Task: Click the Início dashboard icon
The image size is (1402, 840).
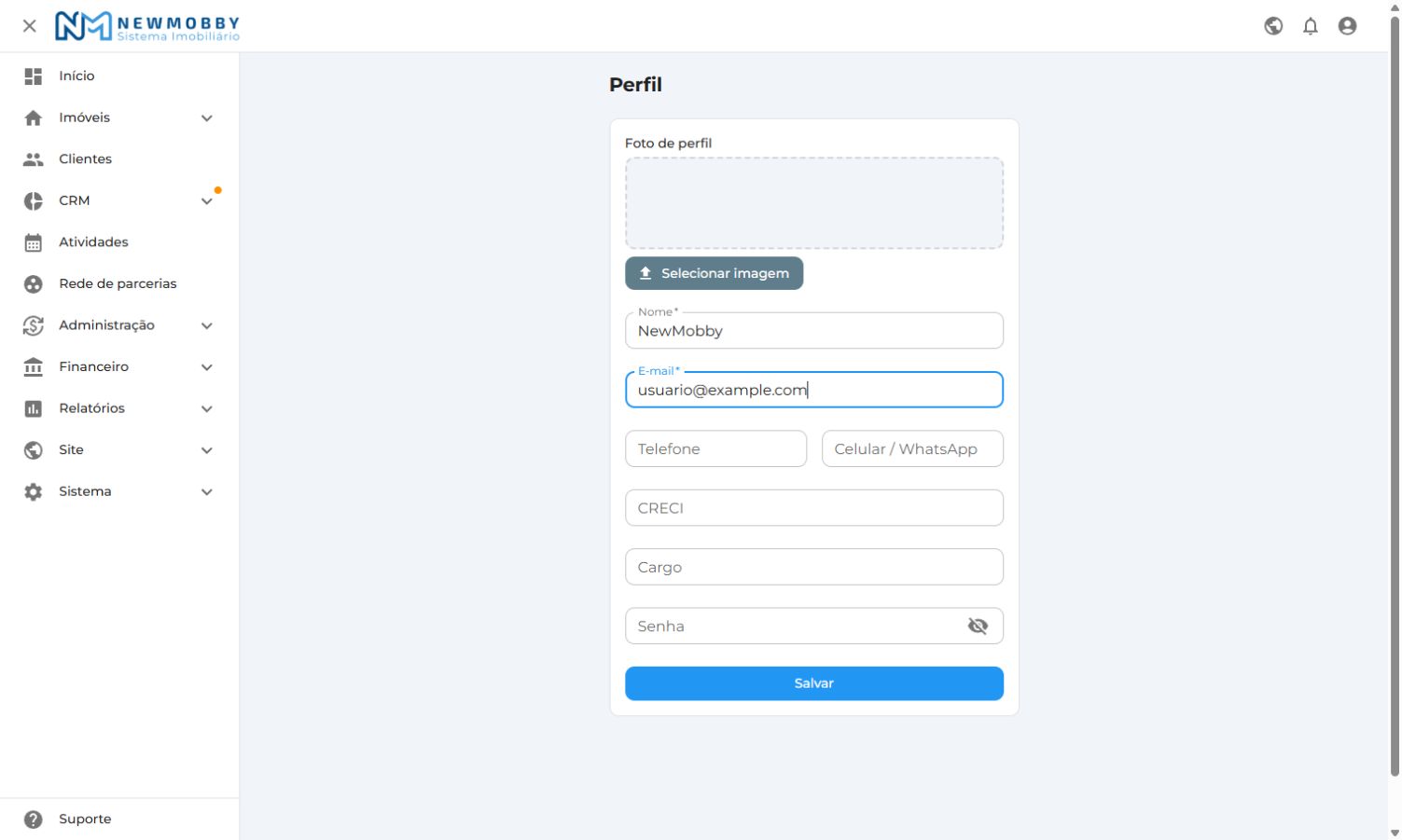Action: pyautogui.click(x=34, y=76)
